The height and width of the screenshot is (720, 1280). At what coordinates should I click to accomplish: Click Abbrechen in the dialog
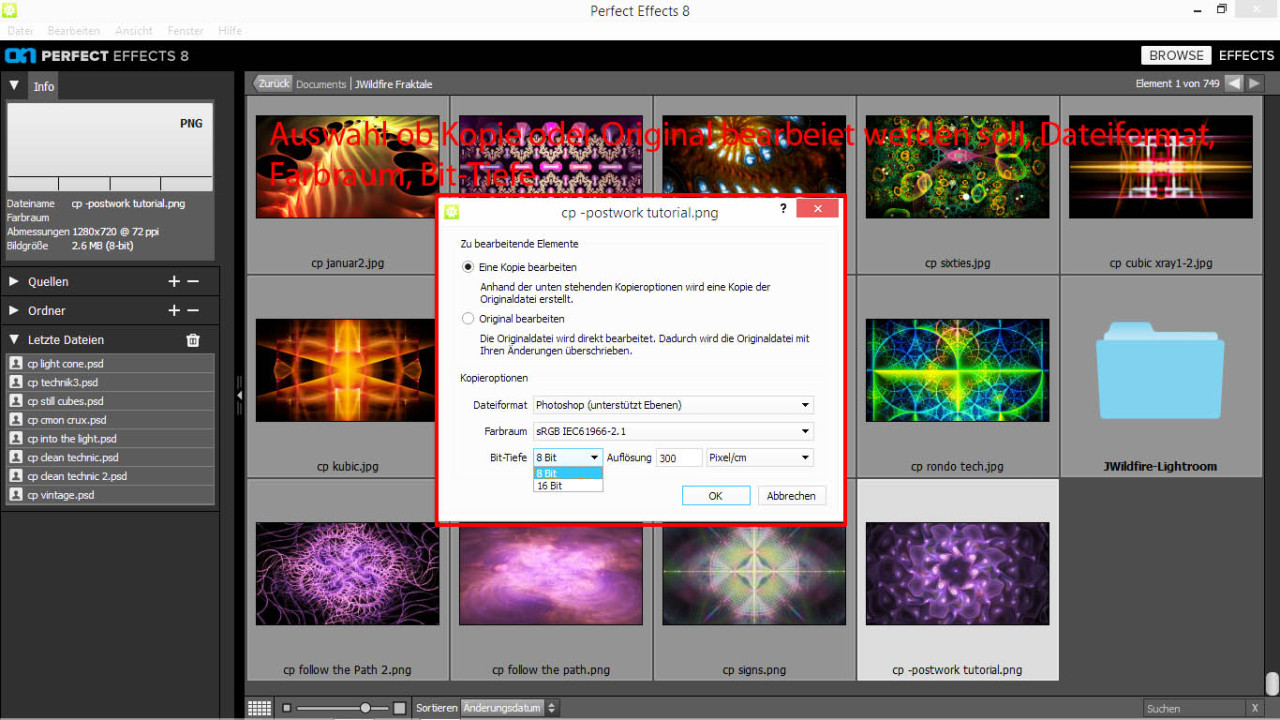pyautogui.click(x=791, y=496)
